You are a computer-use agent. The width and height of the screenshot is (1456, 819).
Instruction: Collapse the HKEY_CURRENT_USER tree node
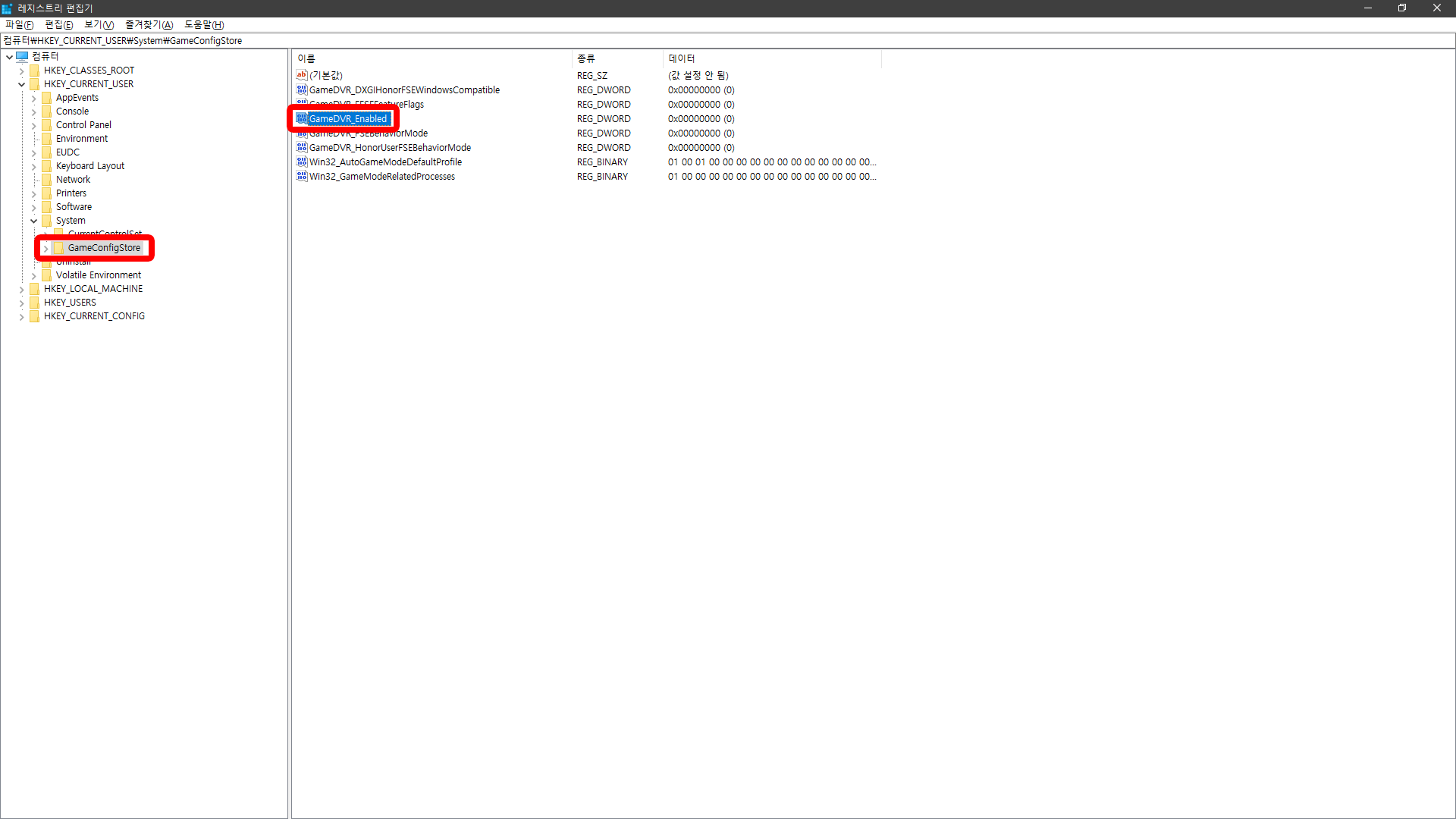pyautogui.click(x=21, y=84)
